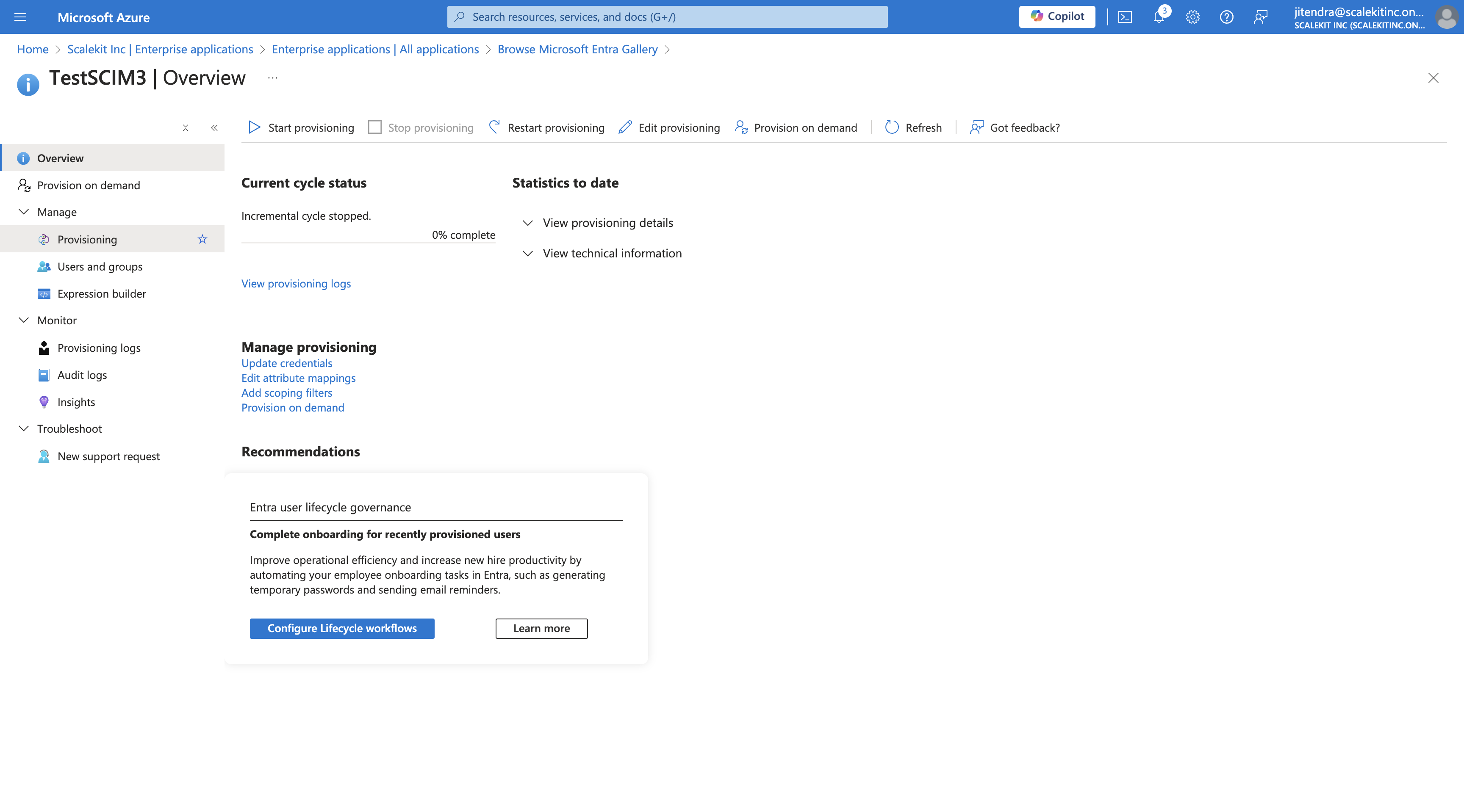This screenshot has width=1464, height=812.
Task: Click Edit provisioning label in the toolbar
Action: (679, 128)
